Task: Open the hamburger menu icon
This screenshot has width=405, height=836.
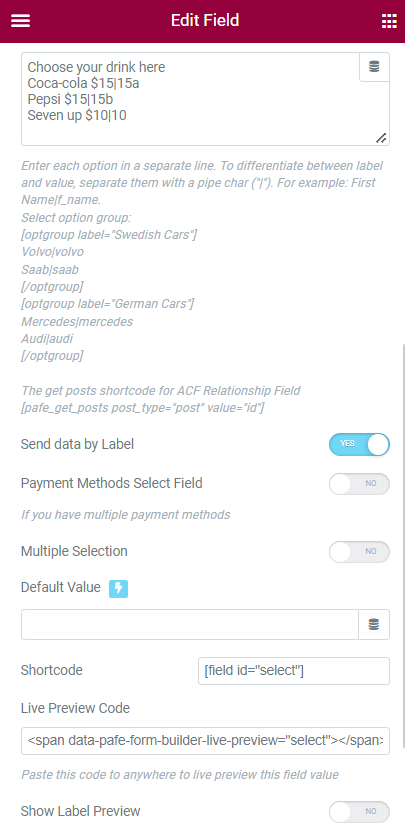Action: [x=20, y=21]
